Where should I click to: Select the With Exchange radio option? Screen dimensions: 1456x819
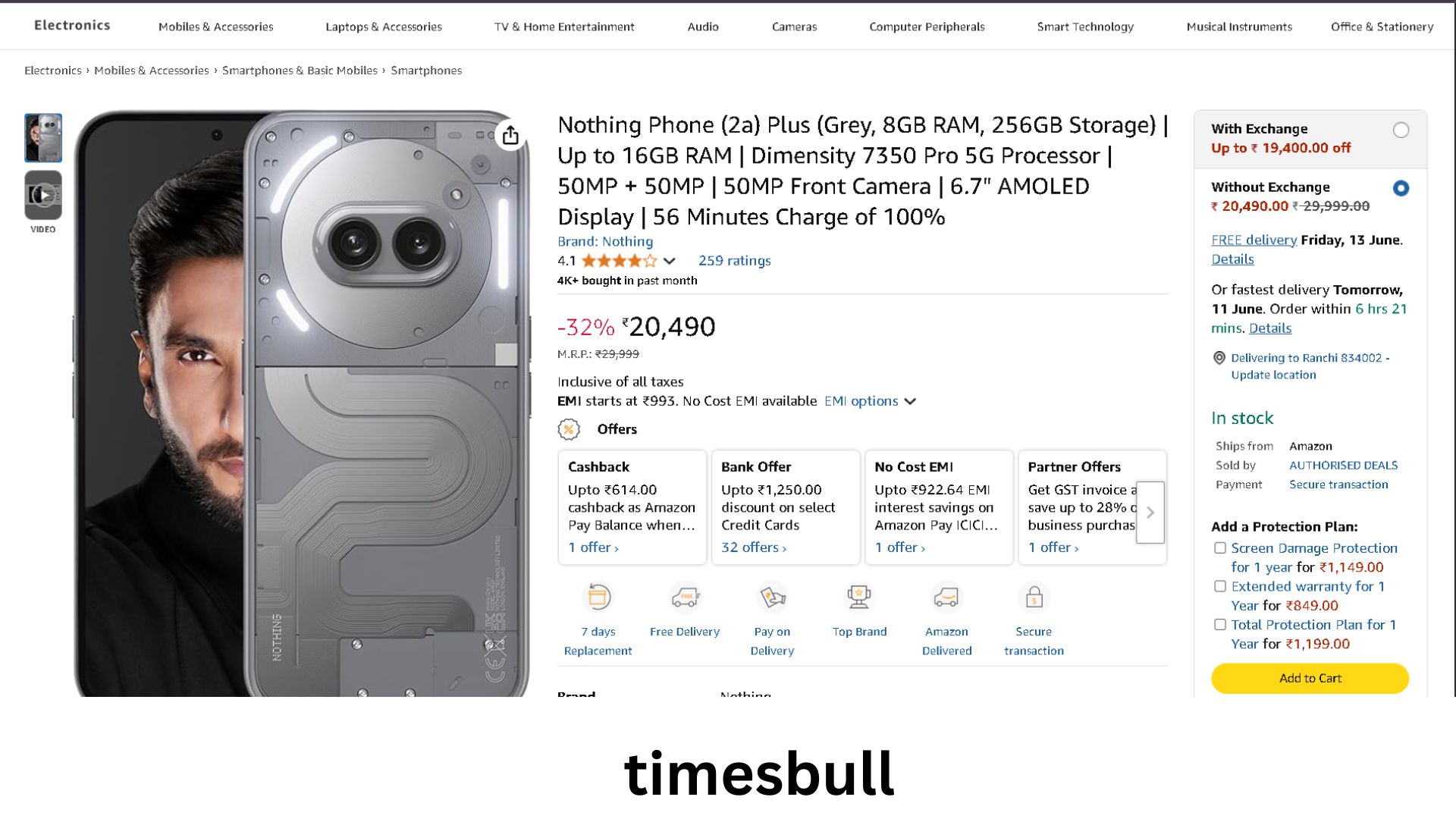[x=1401, y=130]
